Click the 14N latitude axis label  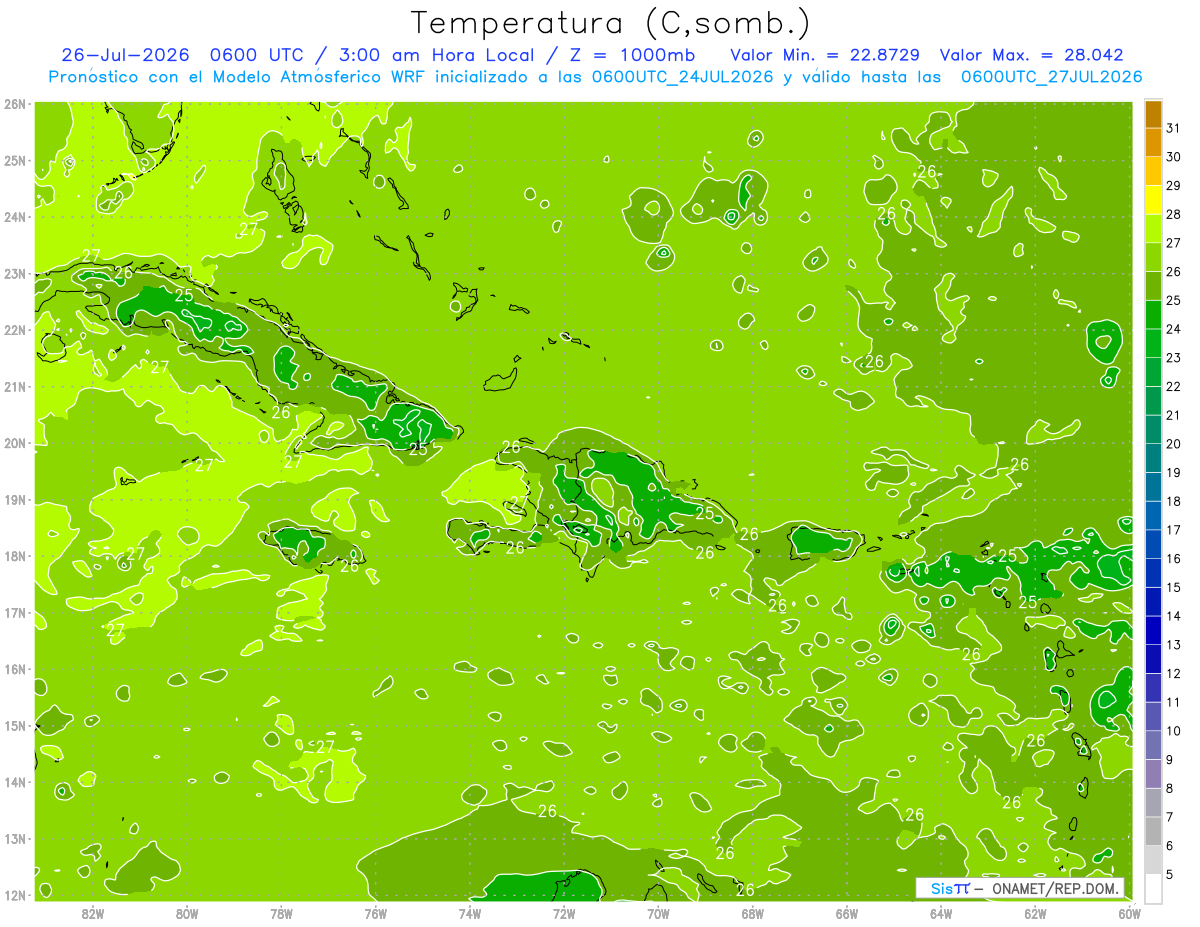[14, 782]
